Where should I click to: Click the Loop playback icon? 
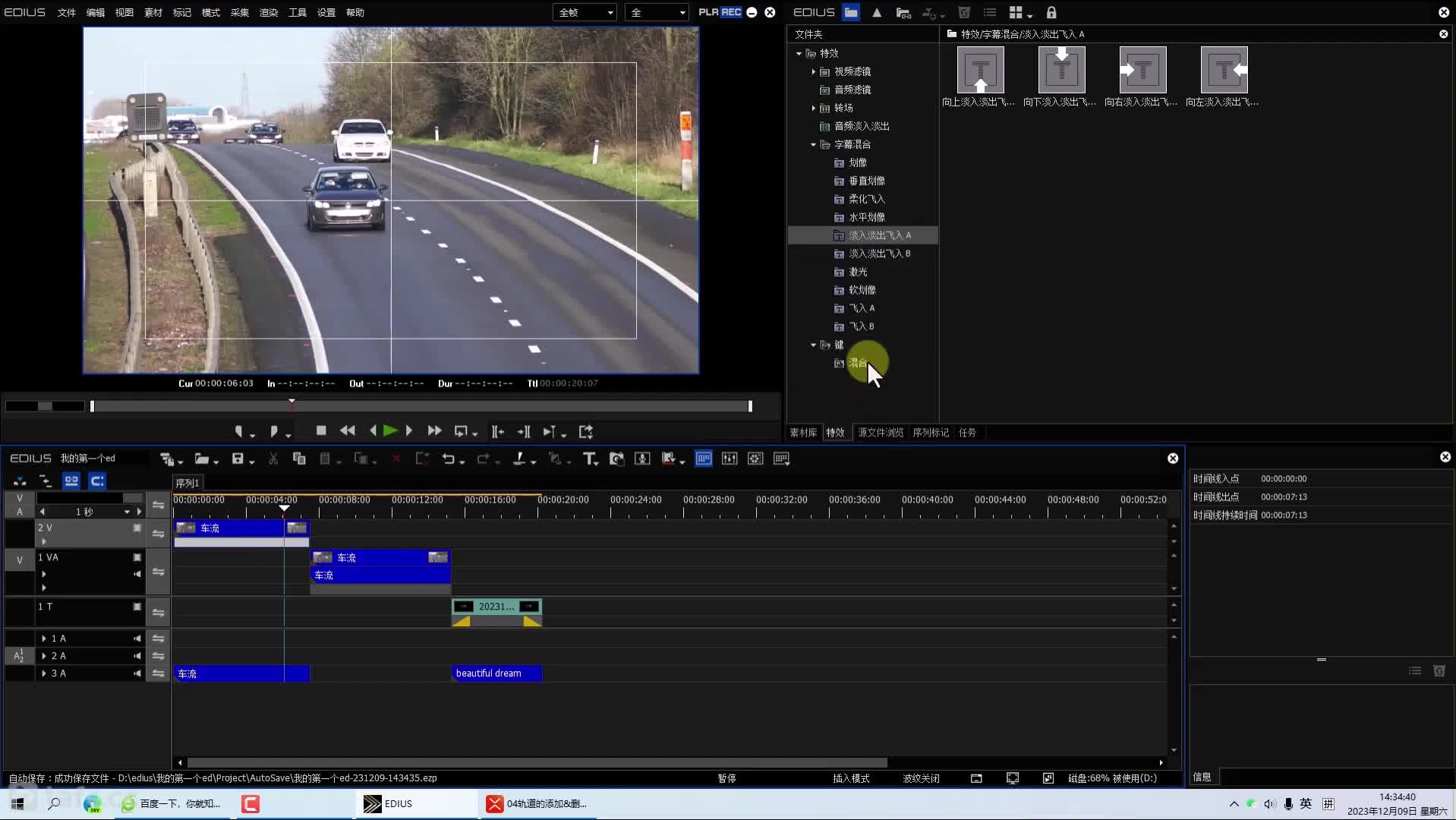[461, 431]
